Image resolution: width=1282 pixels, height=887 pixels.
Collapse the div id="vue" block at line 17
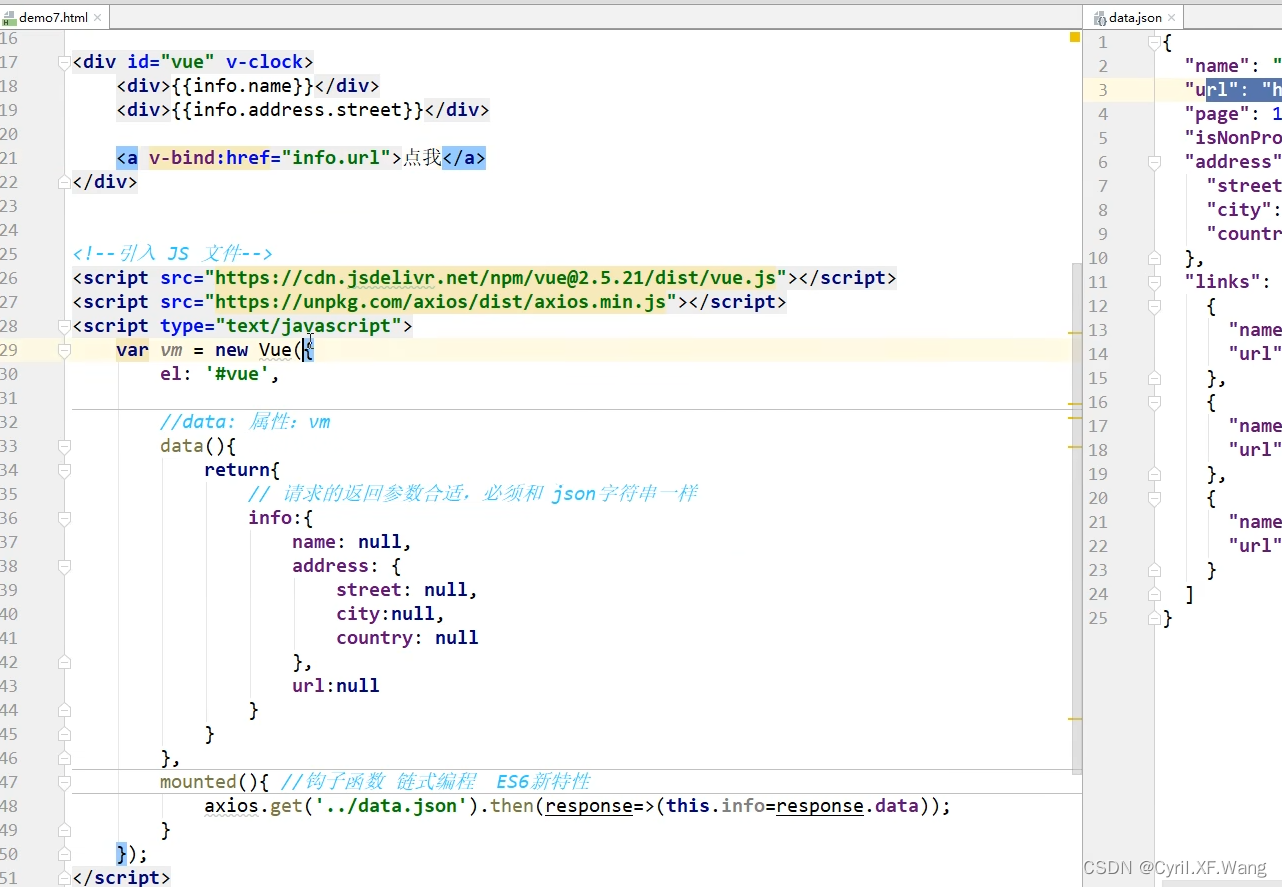point(64,62)
